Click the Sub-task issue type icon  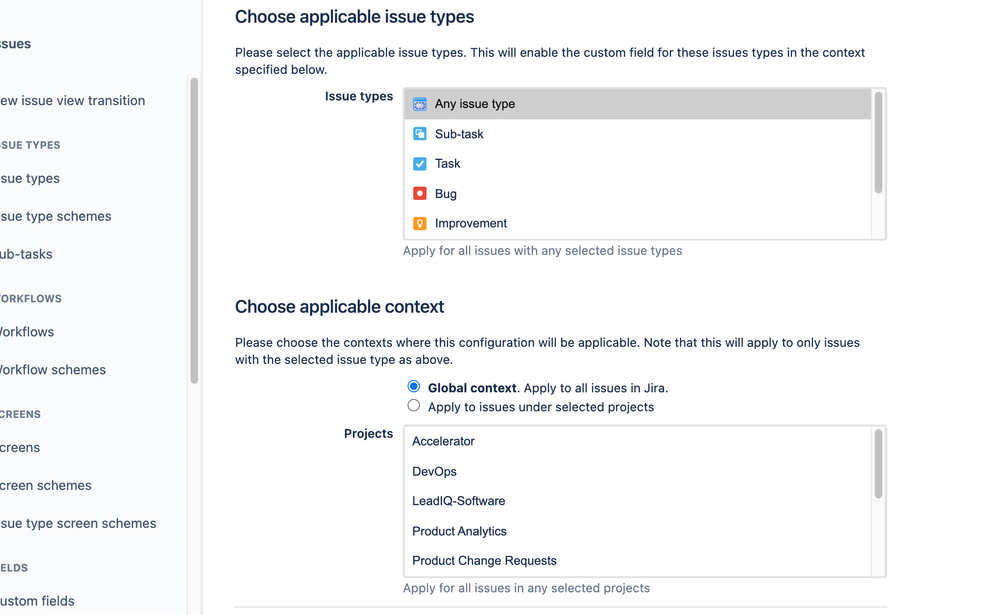tap(420, 134)
